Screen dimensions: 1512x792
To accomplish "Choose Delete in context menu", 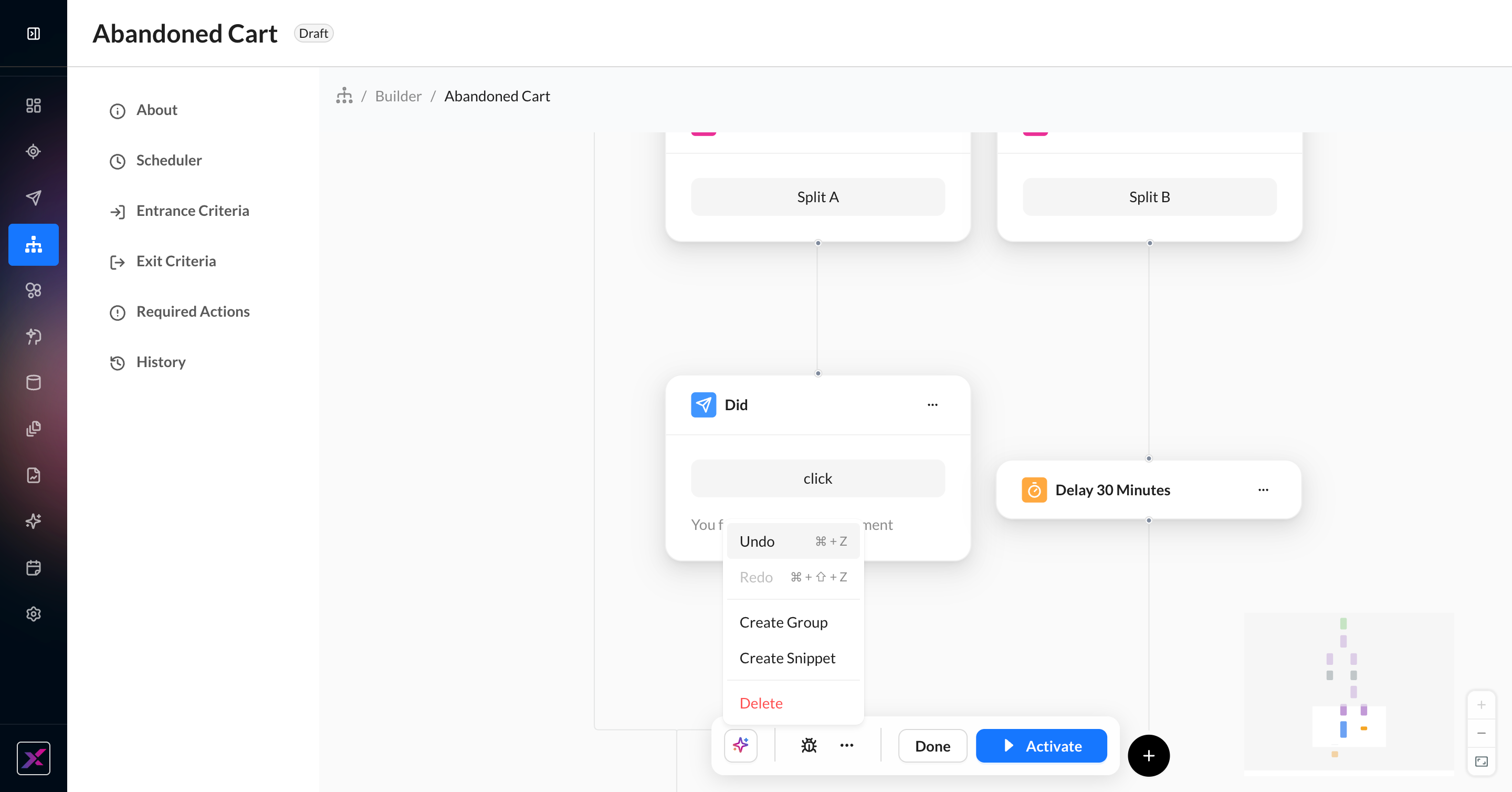I will pyautogui.click(x=793, y=703).
